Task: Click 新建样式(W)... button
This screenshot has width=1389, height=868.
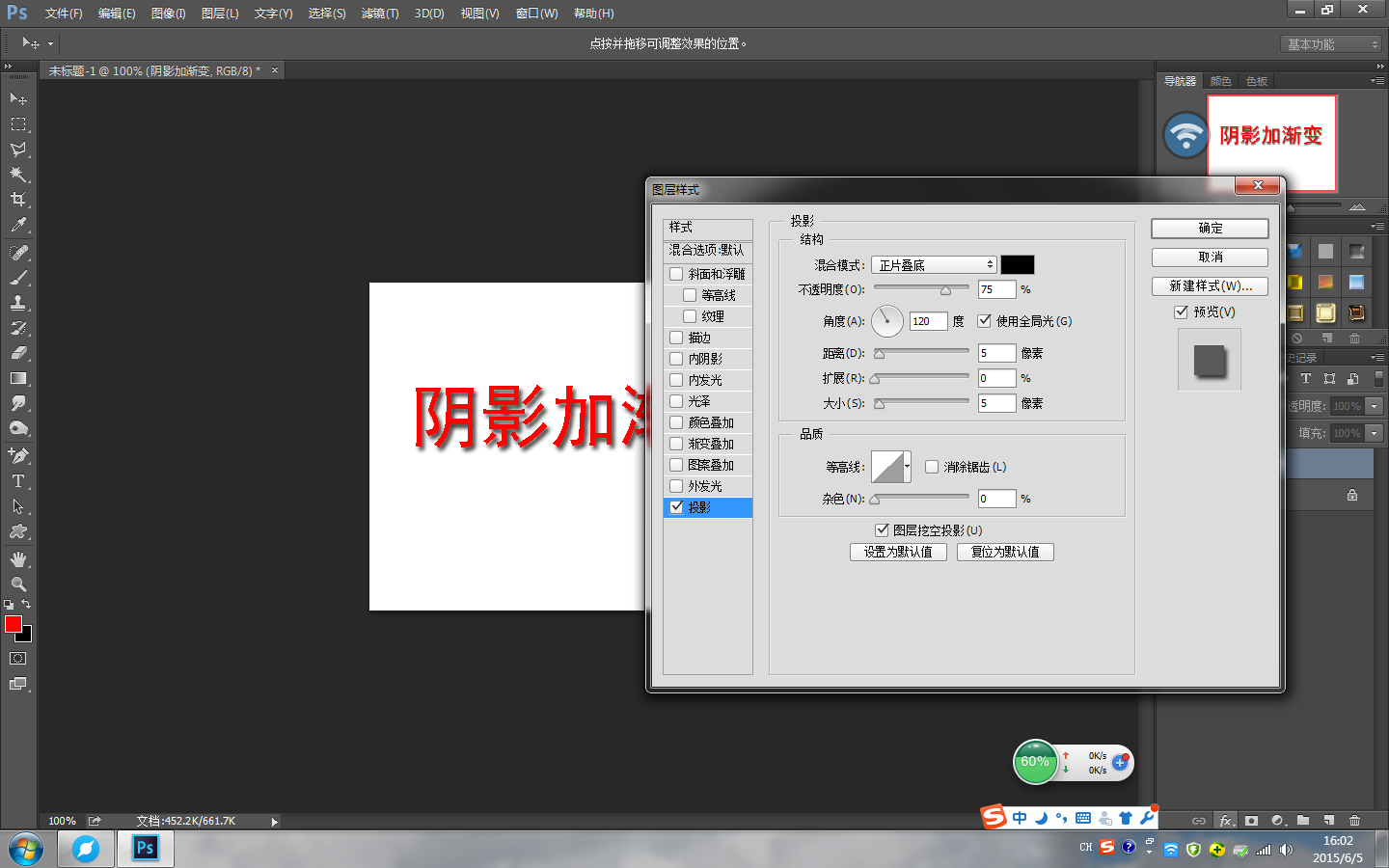Action: (1210, 286)
